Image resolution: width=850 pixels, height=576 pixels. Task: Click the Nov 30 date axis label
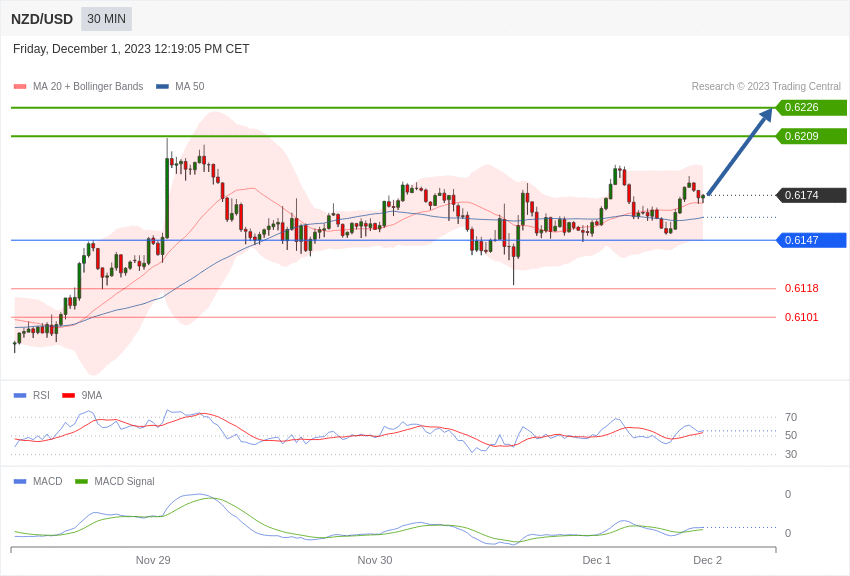click(x=375, y=560)
